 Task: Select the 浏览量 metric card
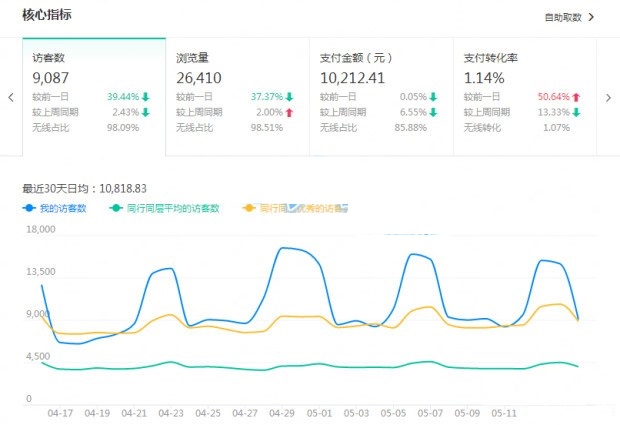click(x=237, y=97)
